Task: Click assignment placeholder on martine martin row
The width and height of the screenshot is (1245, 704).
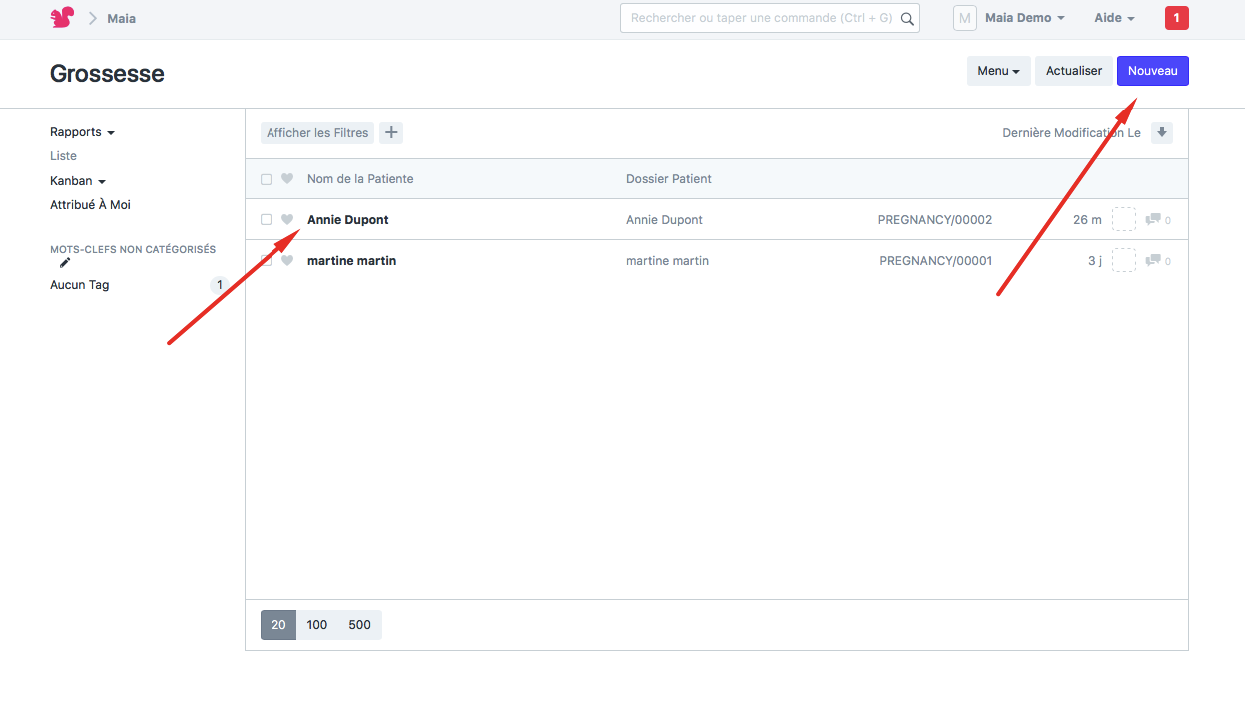Action: [x=1124, y=261]
